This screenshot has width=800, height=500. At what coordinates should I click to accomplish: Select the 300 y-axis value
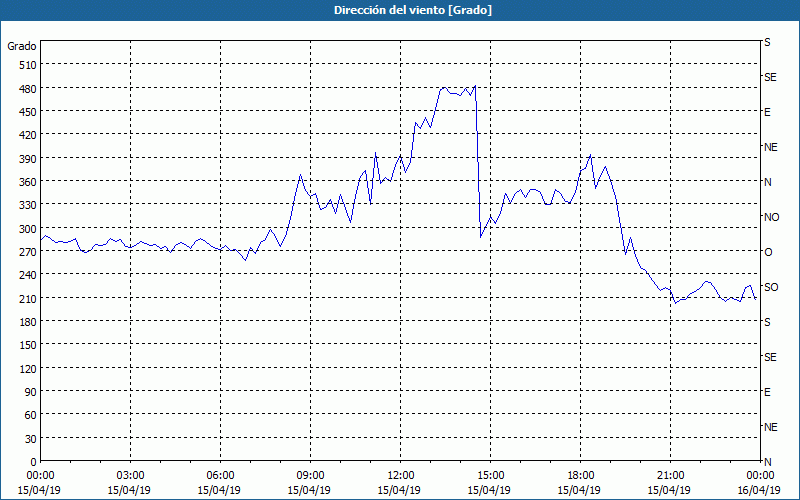pyautogui.click(x=29, y=229)
